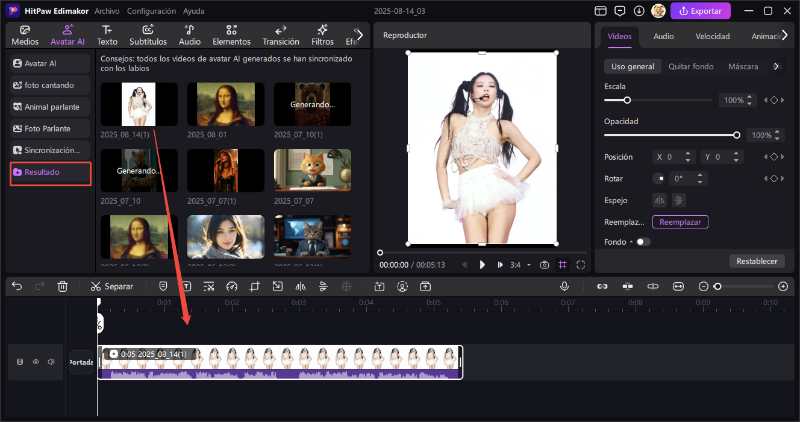Add Rotar keyframe diamond

pyautogui.click(x=774, y=179)
